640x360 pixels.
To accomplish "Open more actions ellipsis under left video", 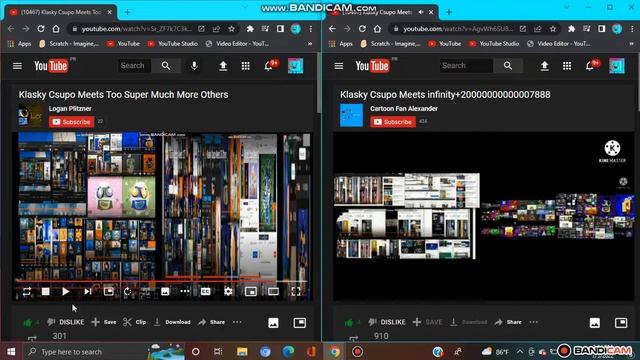I will [237, 322].
